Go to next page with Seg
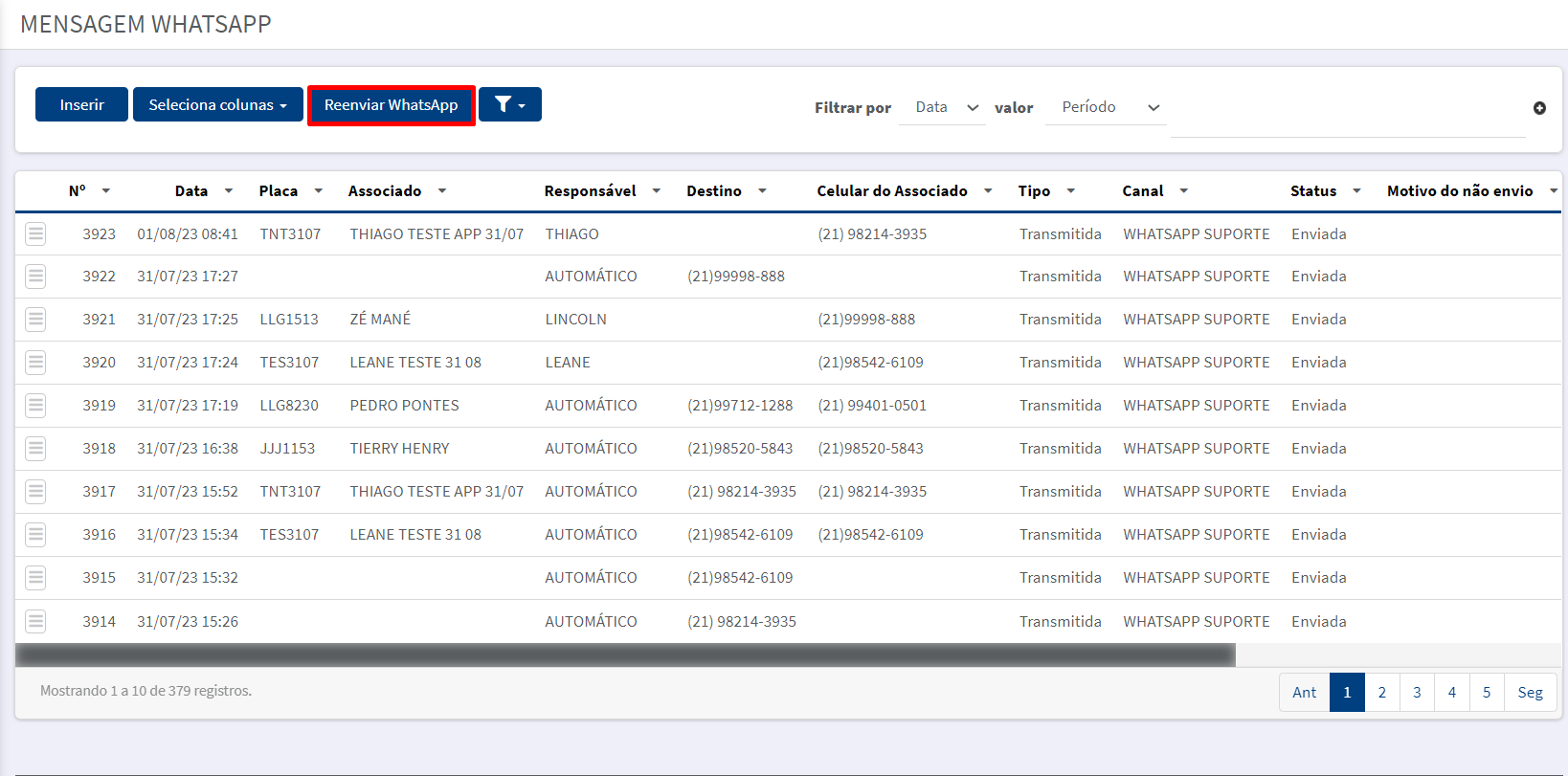 pos(1531,692)
